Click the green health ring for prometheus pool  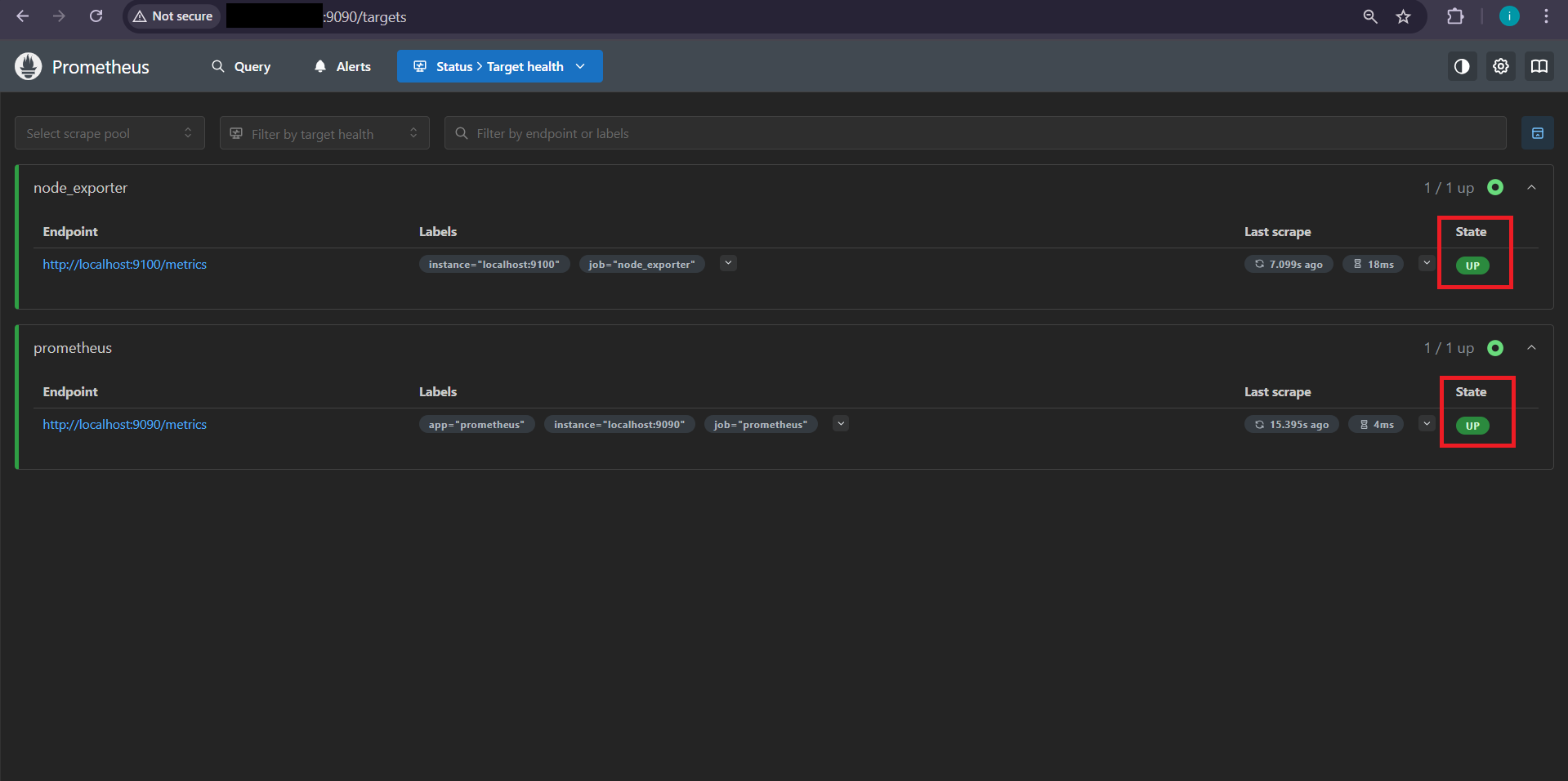pyautogui.click(x=1495, y=348)
